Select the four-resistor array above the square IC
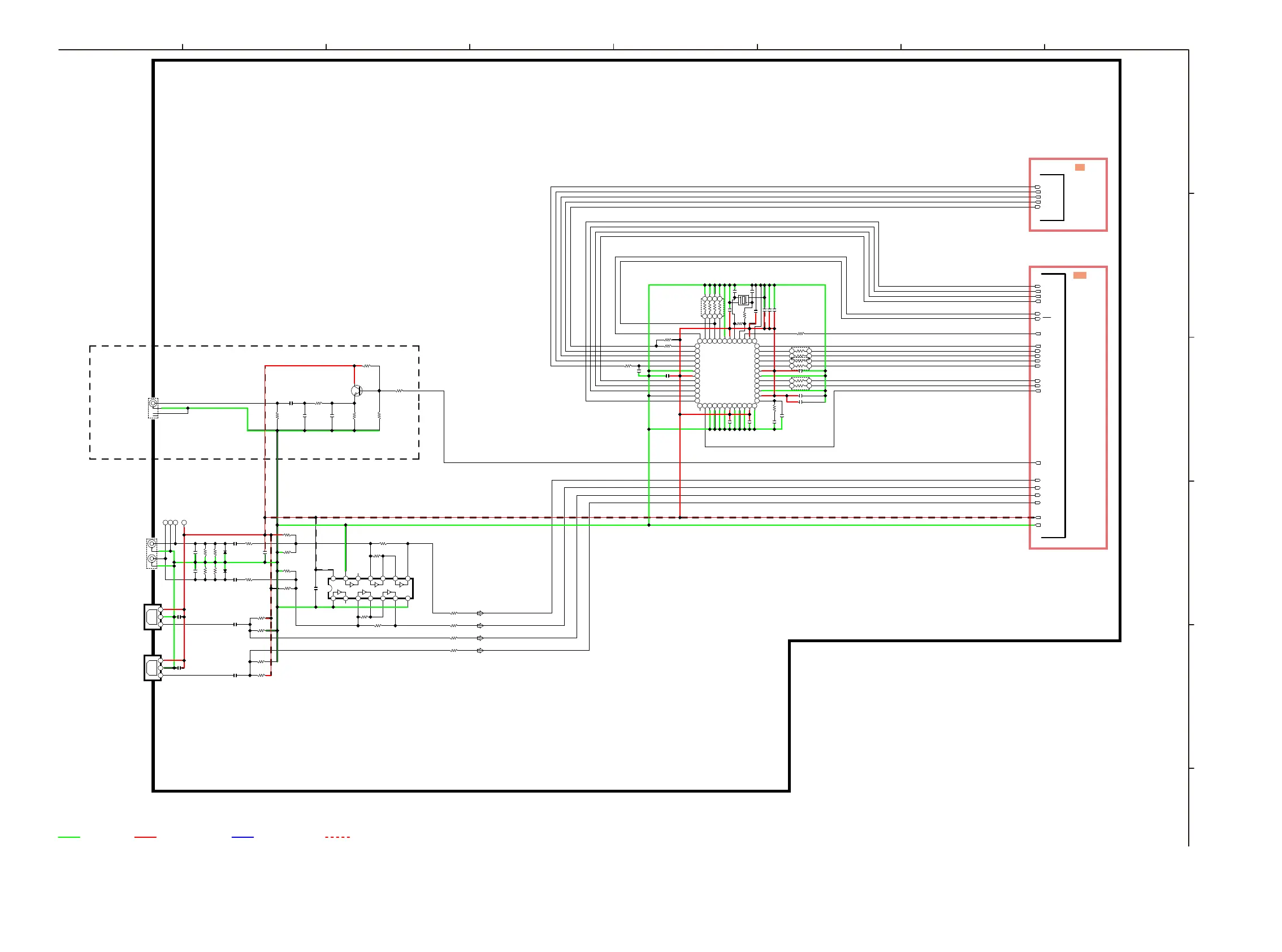Screen dimensions: 1282x952 point(712,307)
